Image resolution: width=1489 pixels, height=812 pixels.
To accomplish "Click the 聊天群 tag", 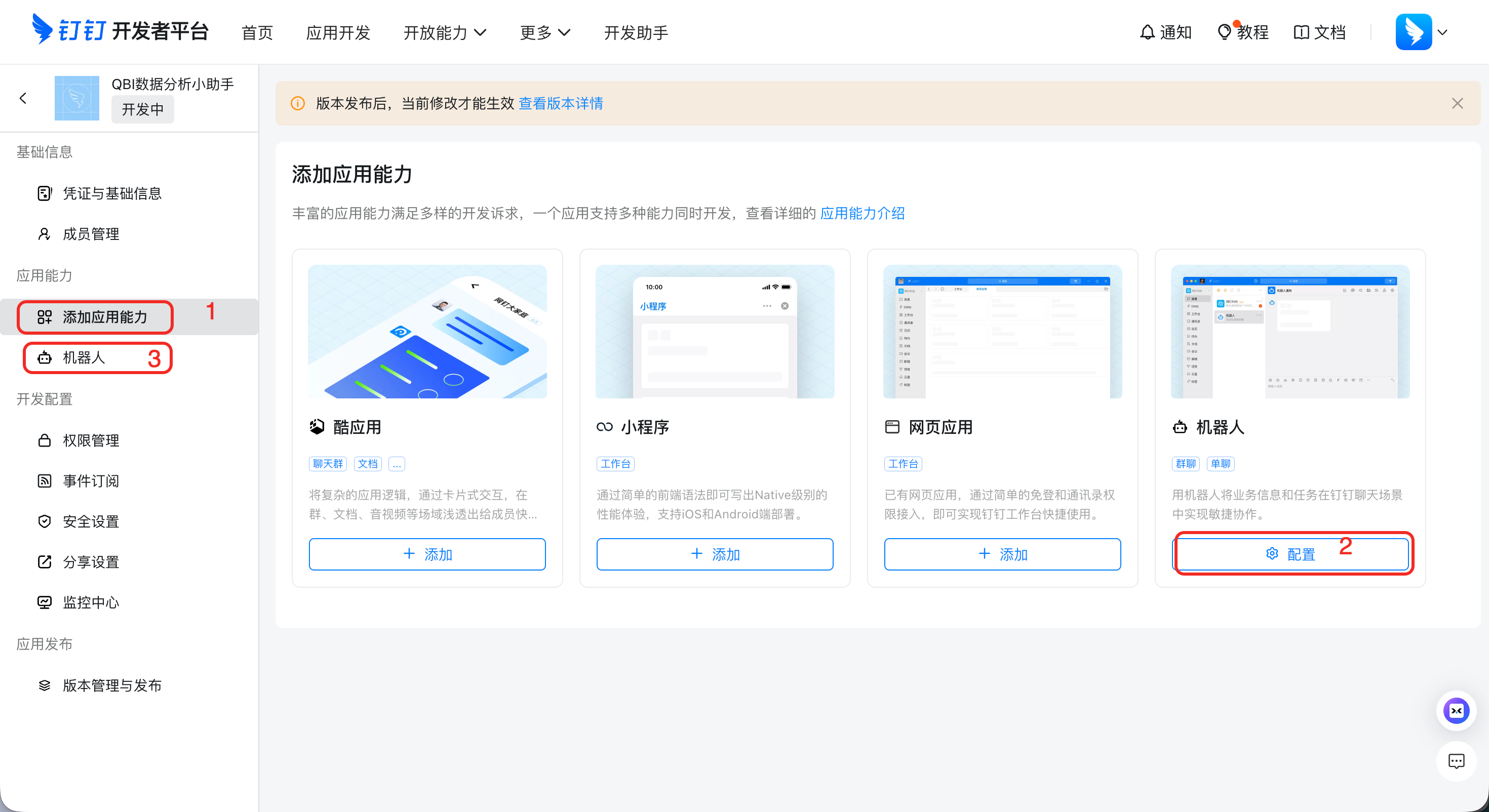I will pos(328,464).
